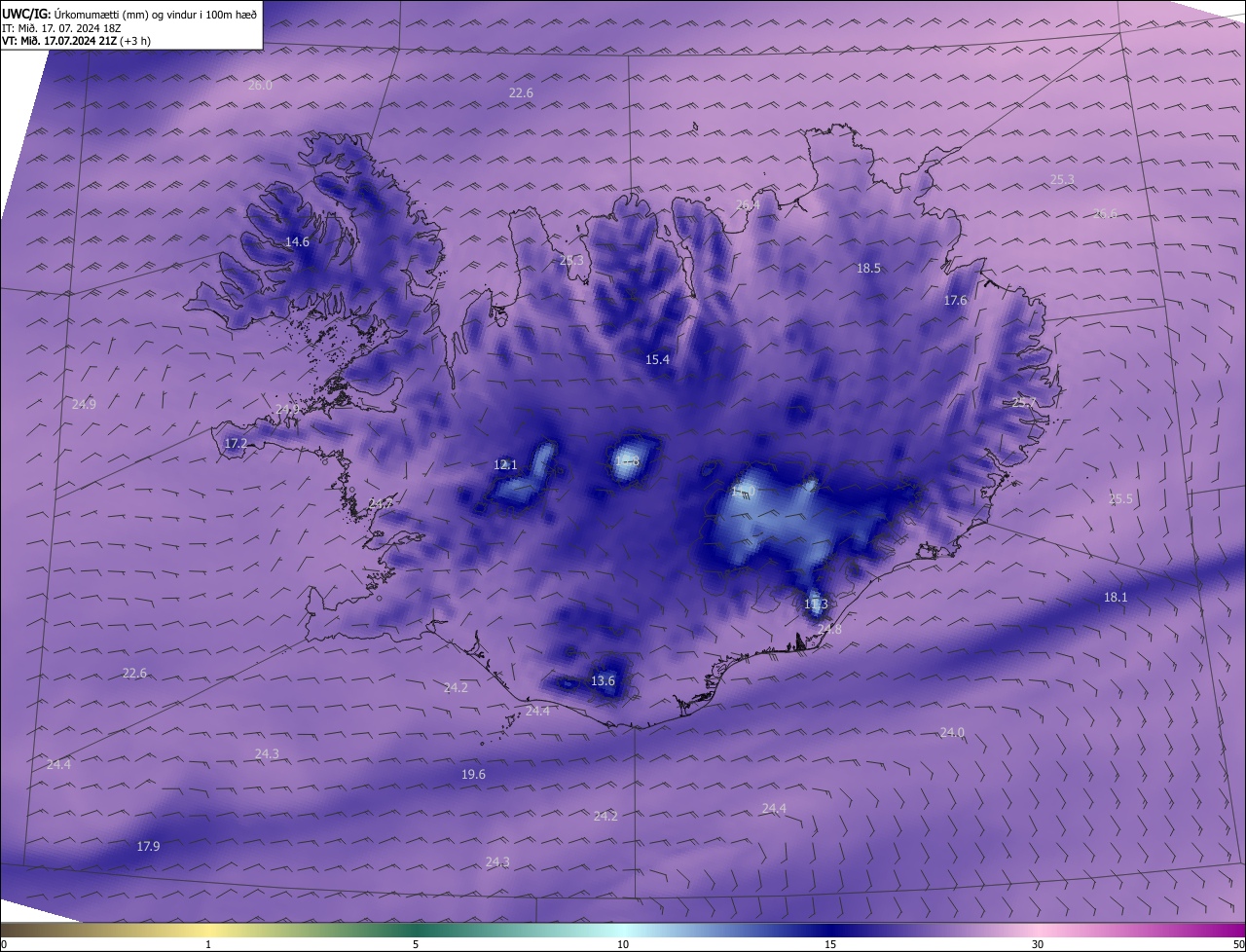Click the 15.4 value label

657,360
